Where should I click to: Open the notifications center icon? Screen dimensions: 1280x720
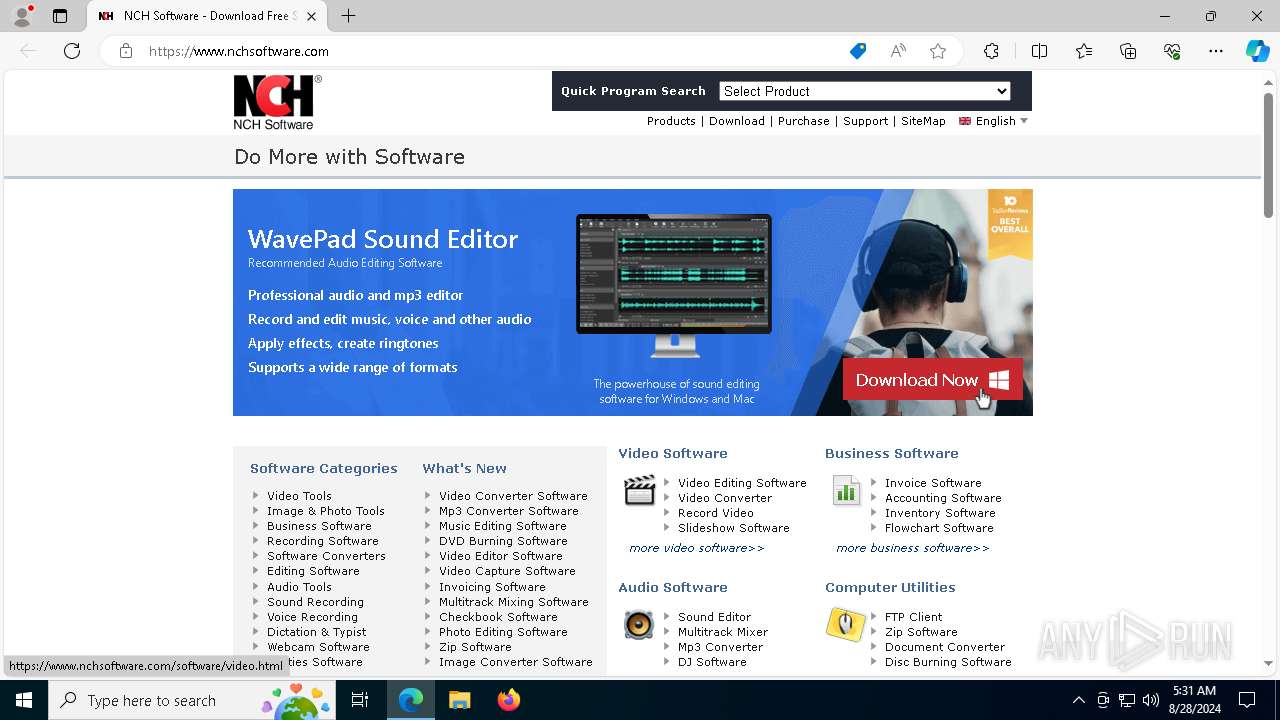[x=1247, y=700]
